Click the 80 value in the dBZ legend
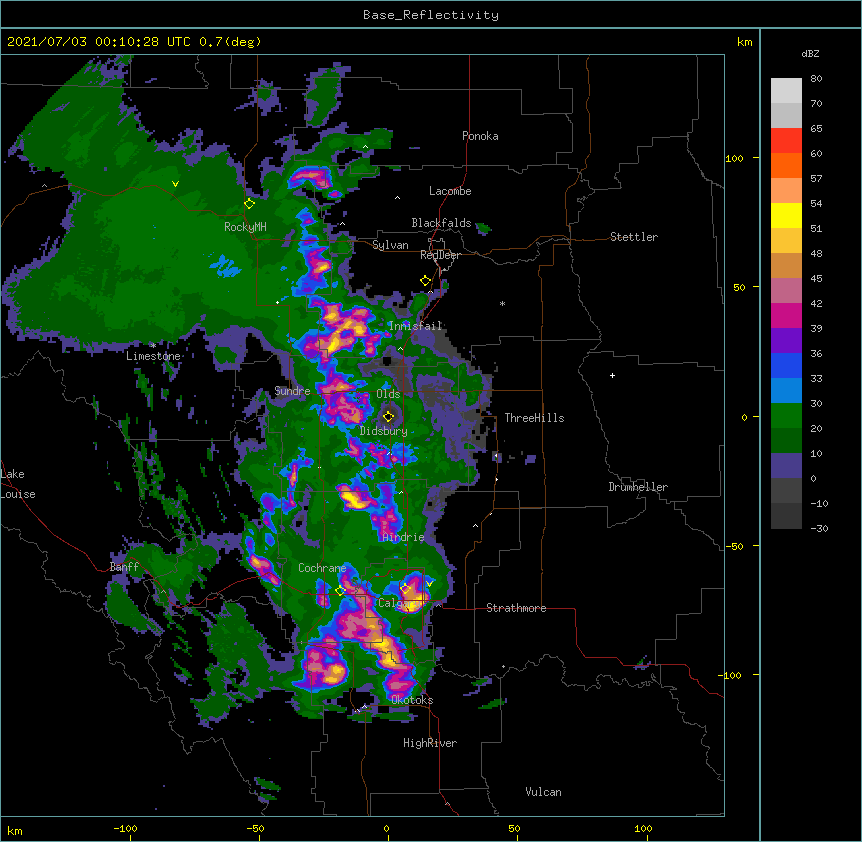Viewport: 862px width, 842px height. tap(816, 79)
